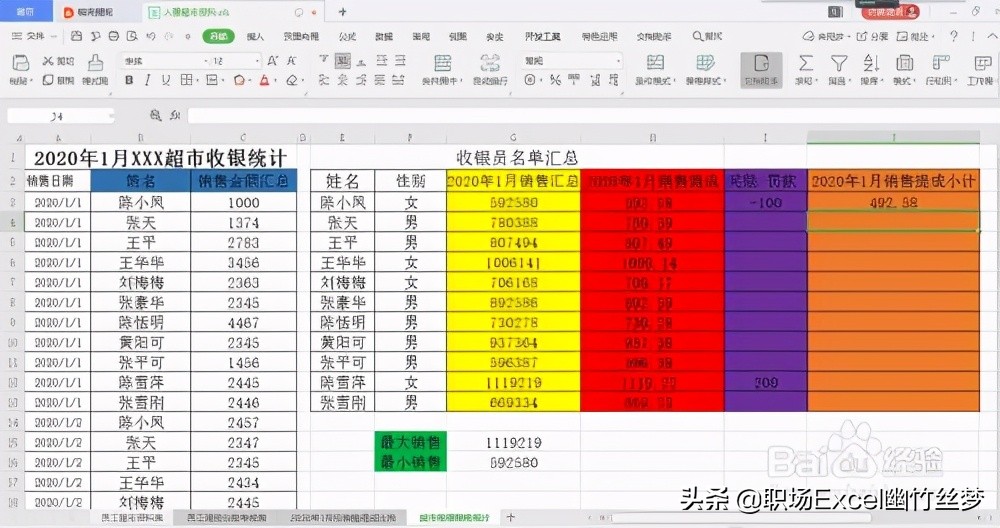Decrease font size with the A- icon
The height and width of the screenshot is (528, 1000).
291,61
